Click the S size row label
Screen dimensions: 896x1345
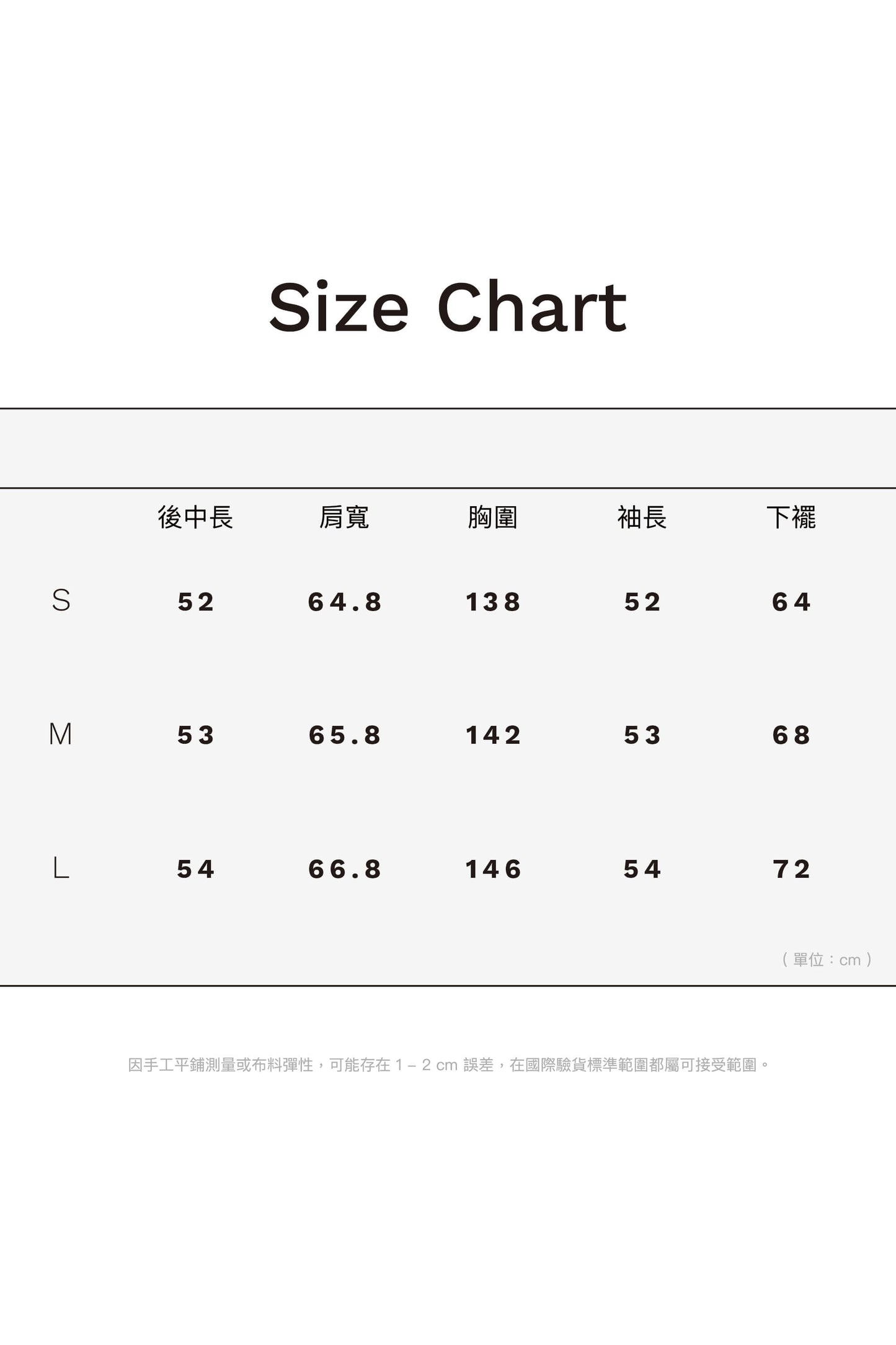(x=61, y=601)
